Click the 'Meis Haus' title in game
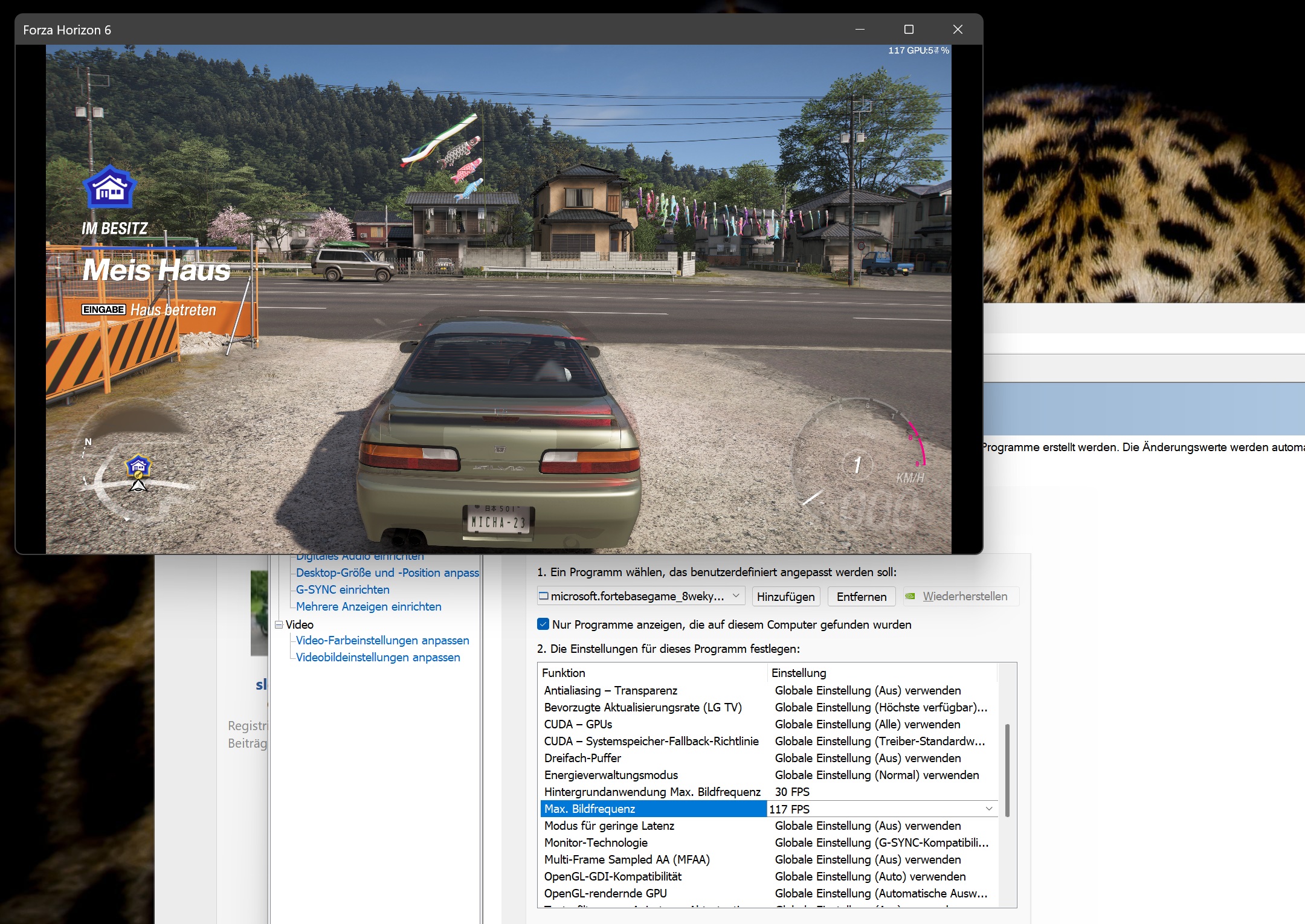The width and height of the screenshot is (1305, 924). click(156, 270)
